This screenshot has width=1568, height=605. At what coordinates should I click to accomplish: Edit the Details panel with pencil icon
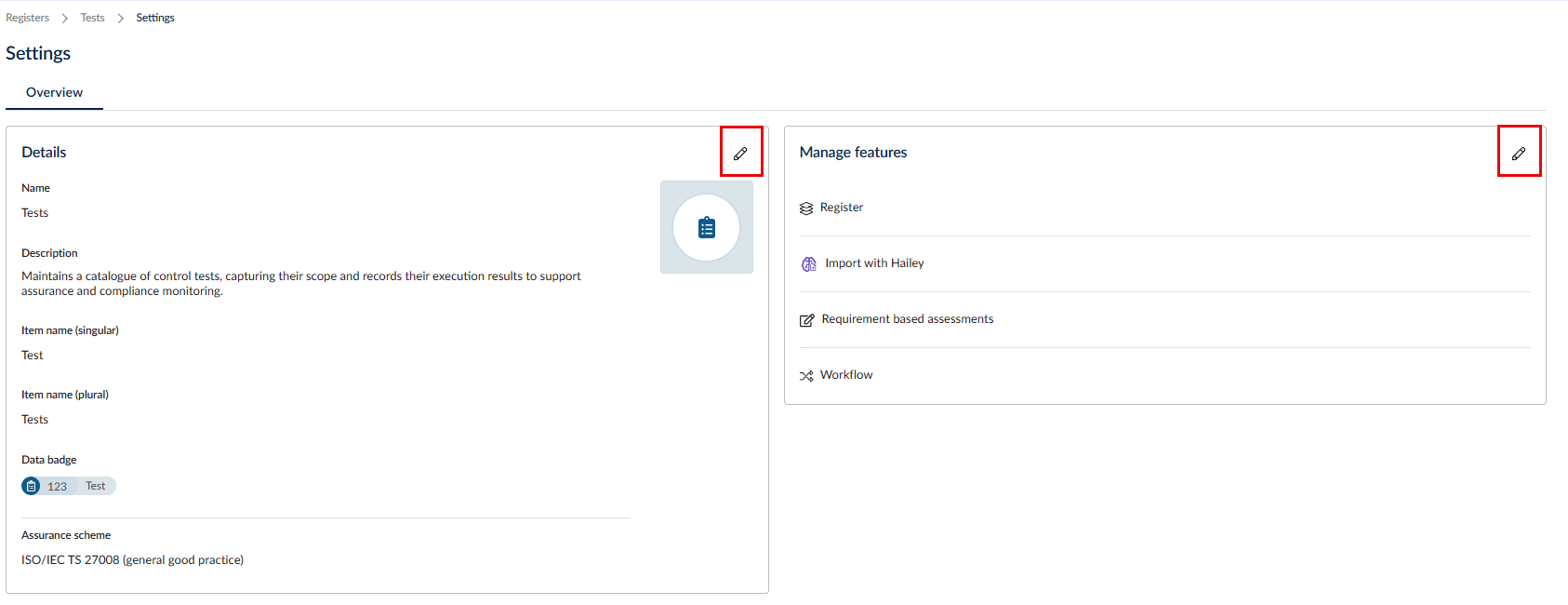pos(740,154)
